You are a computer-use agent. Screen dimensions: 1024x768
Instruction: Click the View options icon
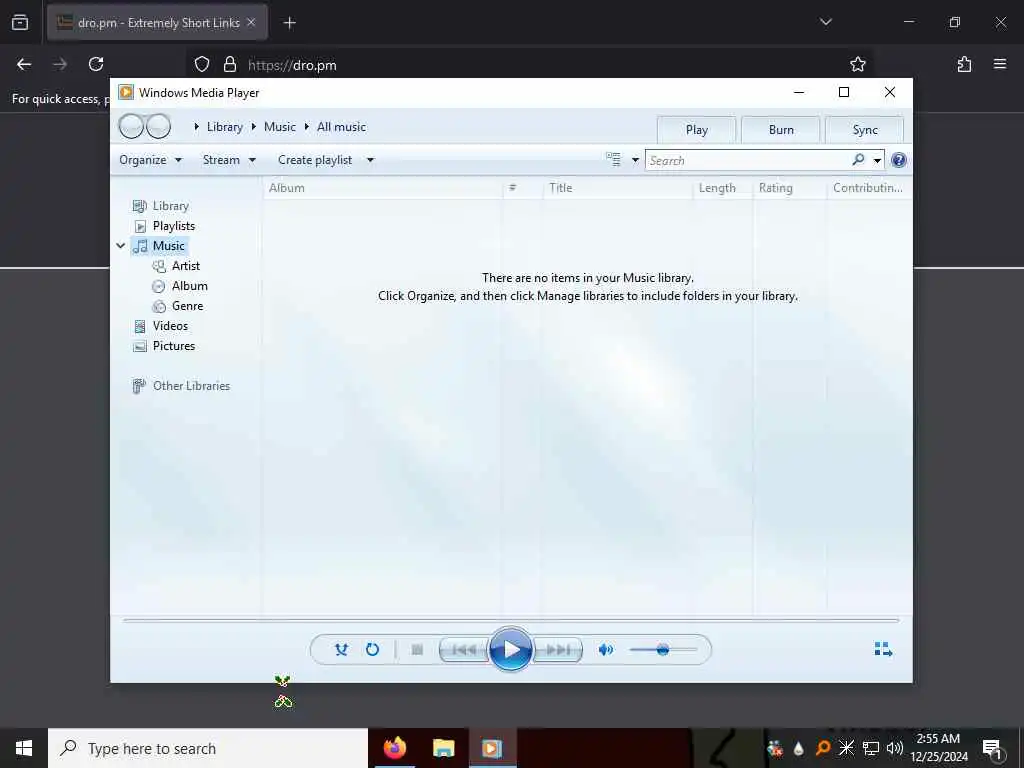[613, 159]
